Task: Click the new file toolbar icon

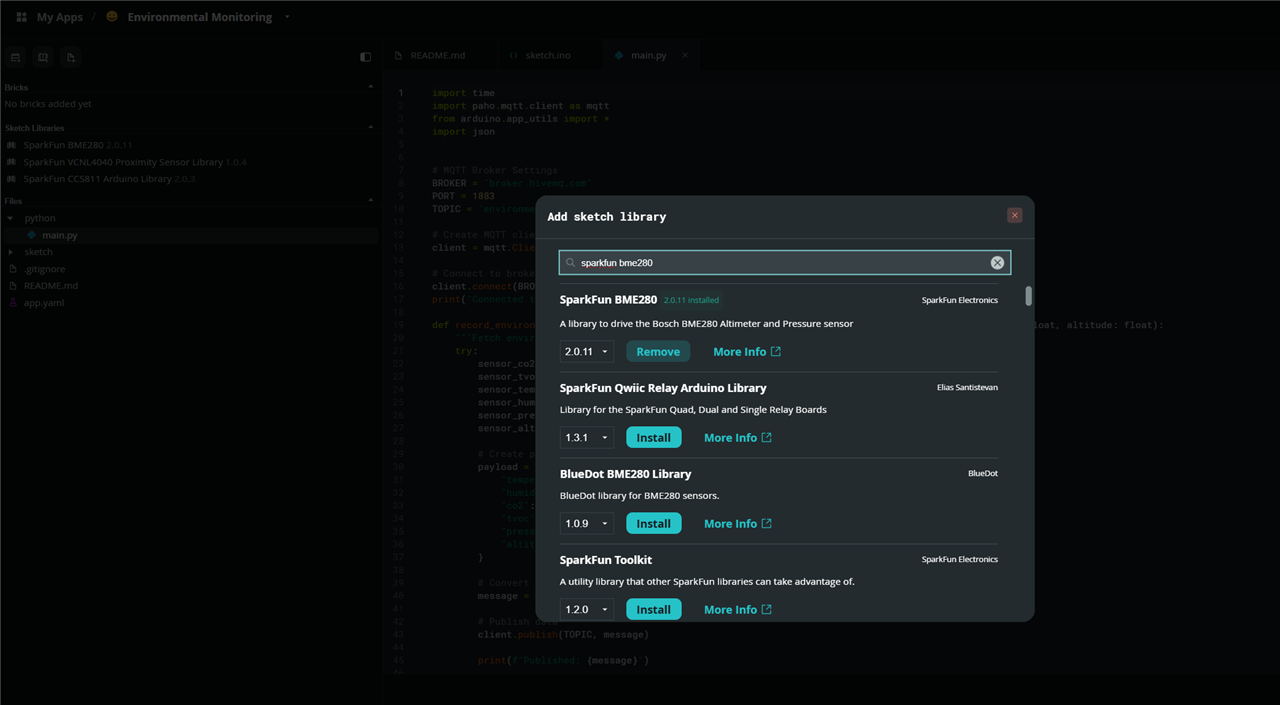Action: (71, 57)
